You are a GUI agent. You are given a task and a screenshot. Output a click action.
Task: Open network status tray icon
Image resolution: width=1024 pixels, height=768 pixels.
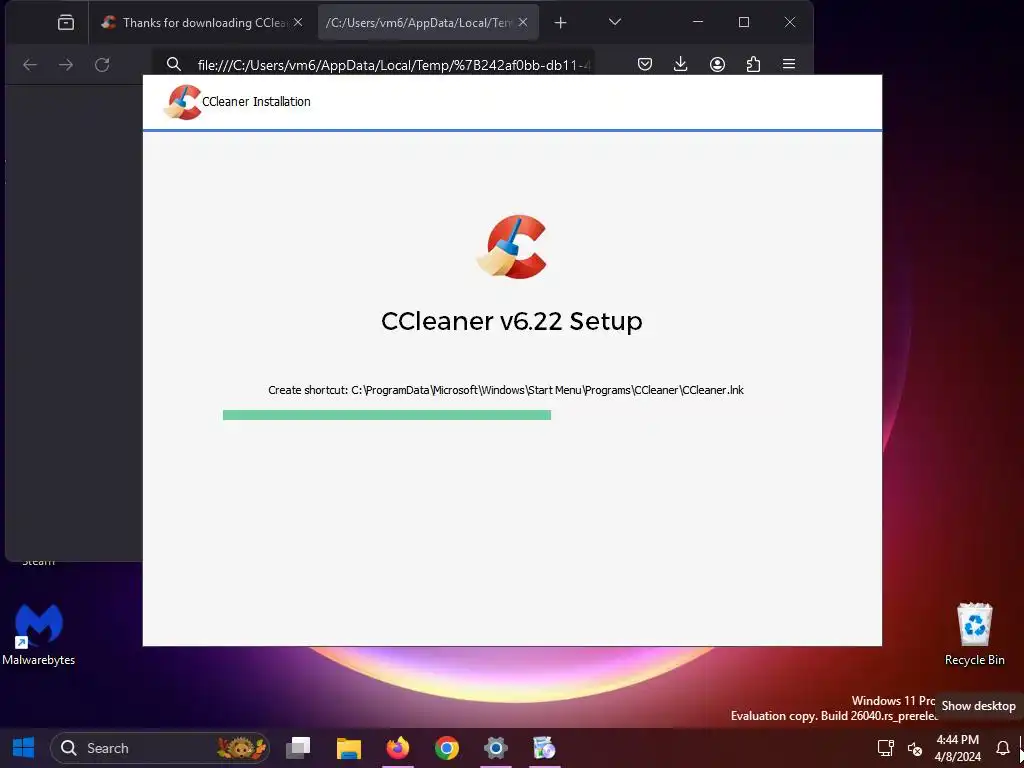886,748
